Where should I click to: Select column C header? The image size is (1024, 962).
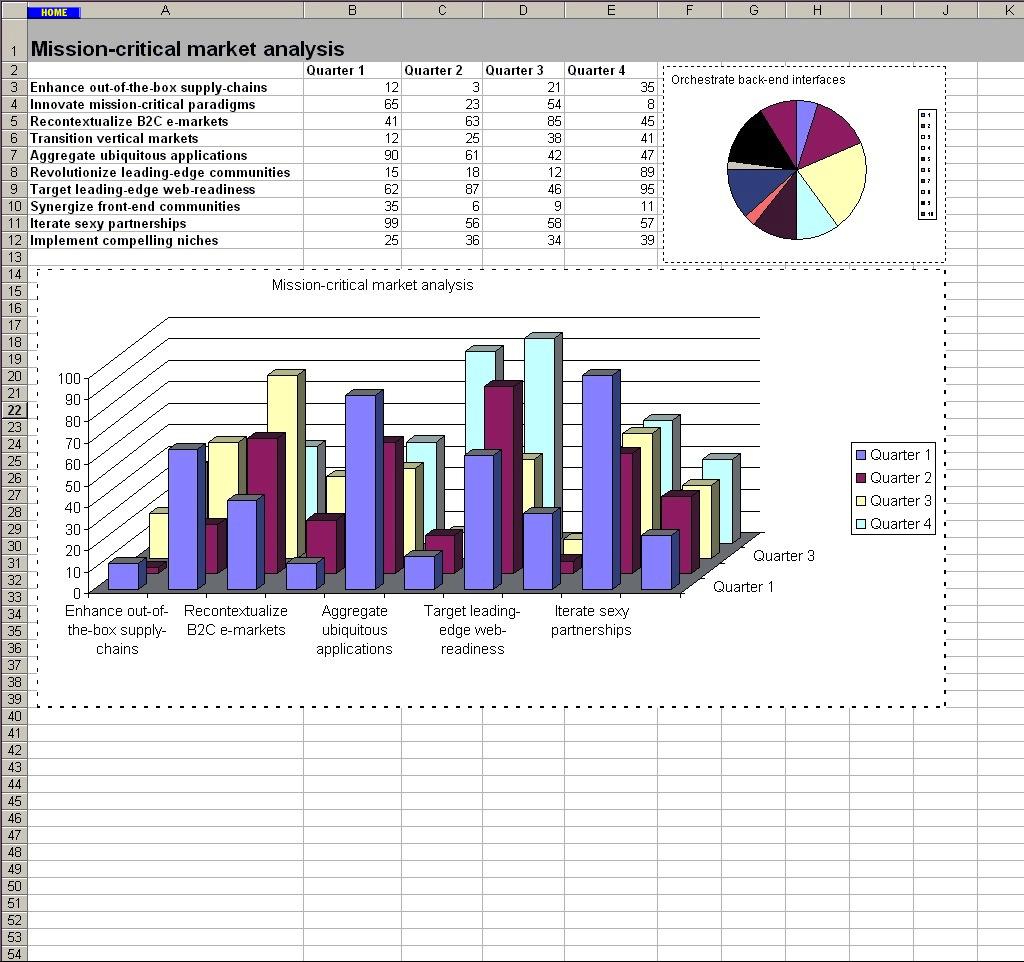pos(442,10)
